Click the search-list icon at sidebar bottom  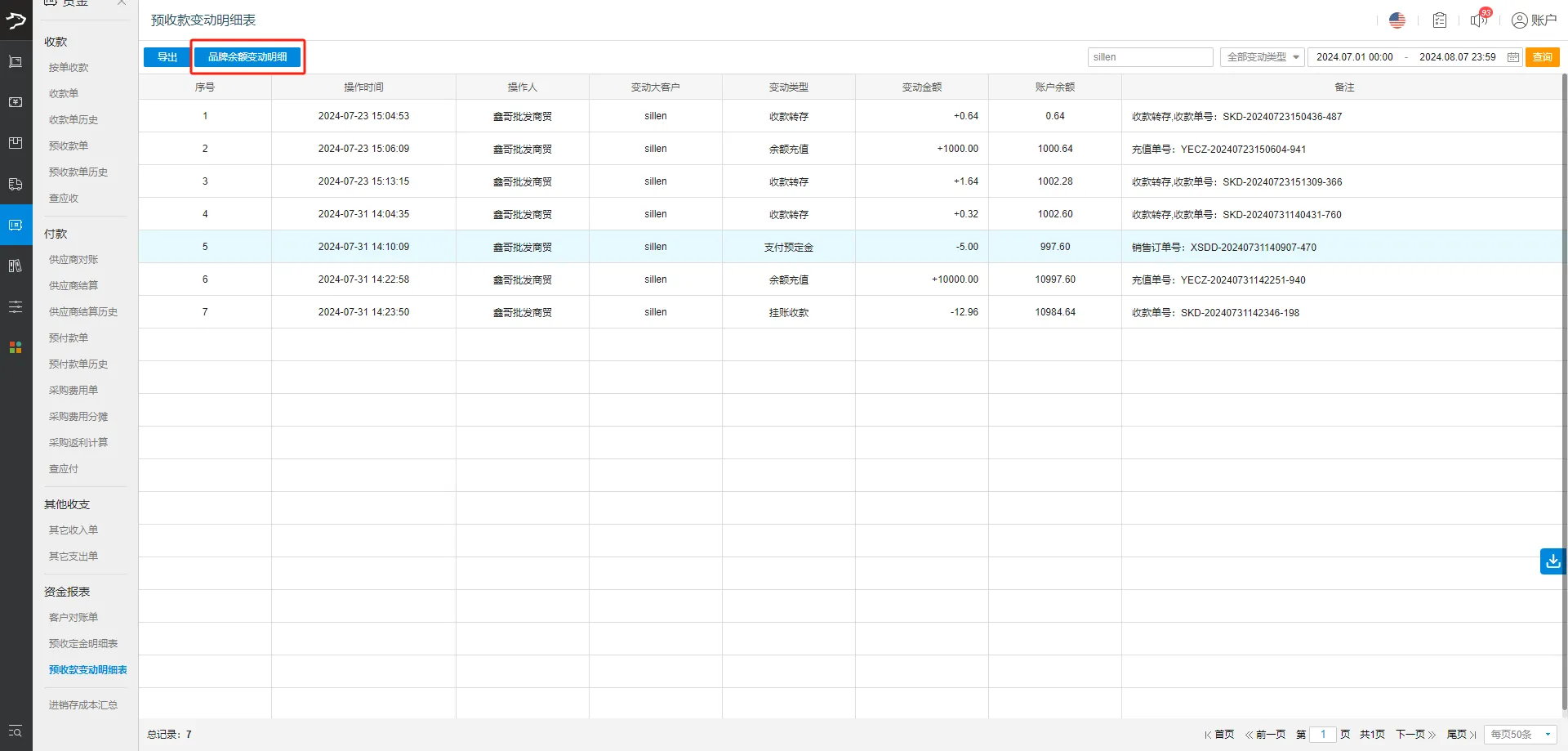pyautogui.click(x=16, y=731)
